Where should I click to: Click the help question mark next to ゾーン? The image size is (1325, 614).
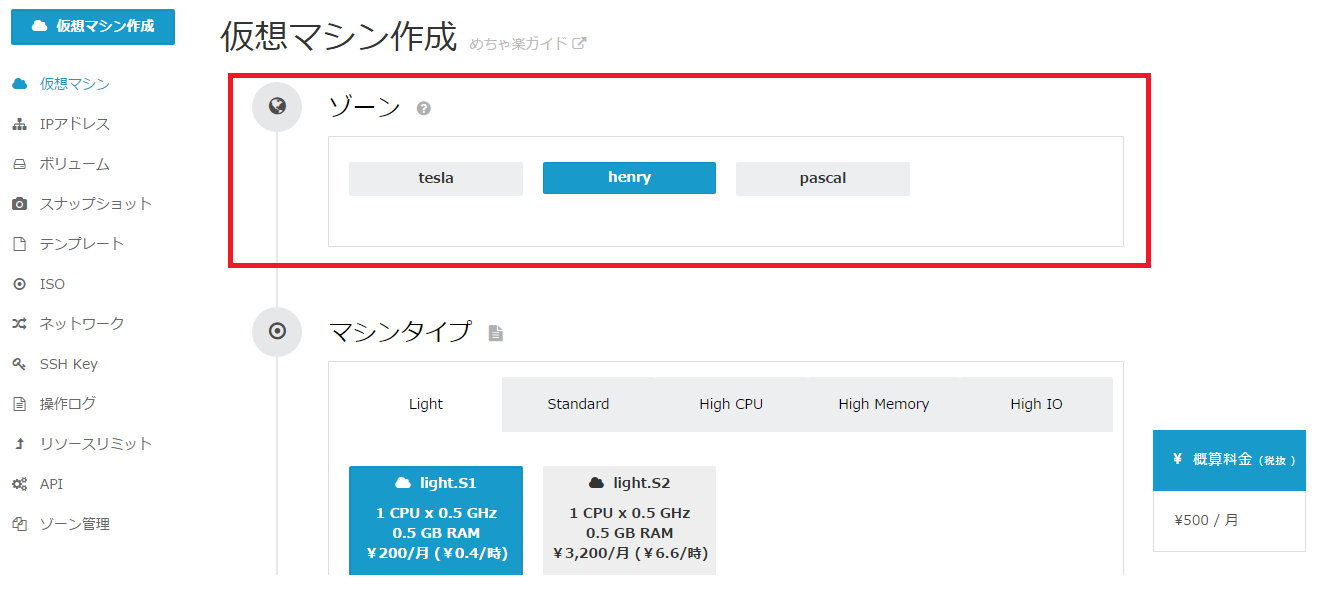tap(424, 108)
